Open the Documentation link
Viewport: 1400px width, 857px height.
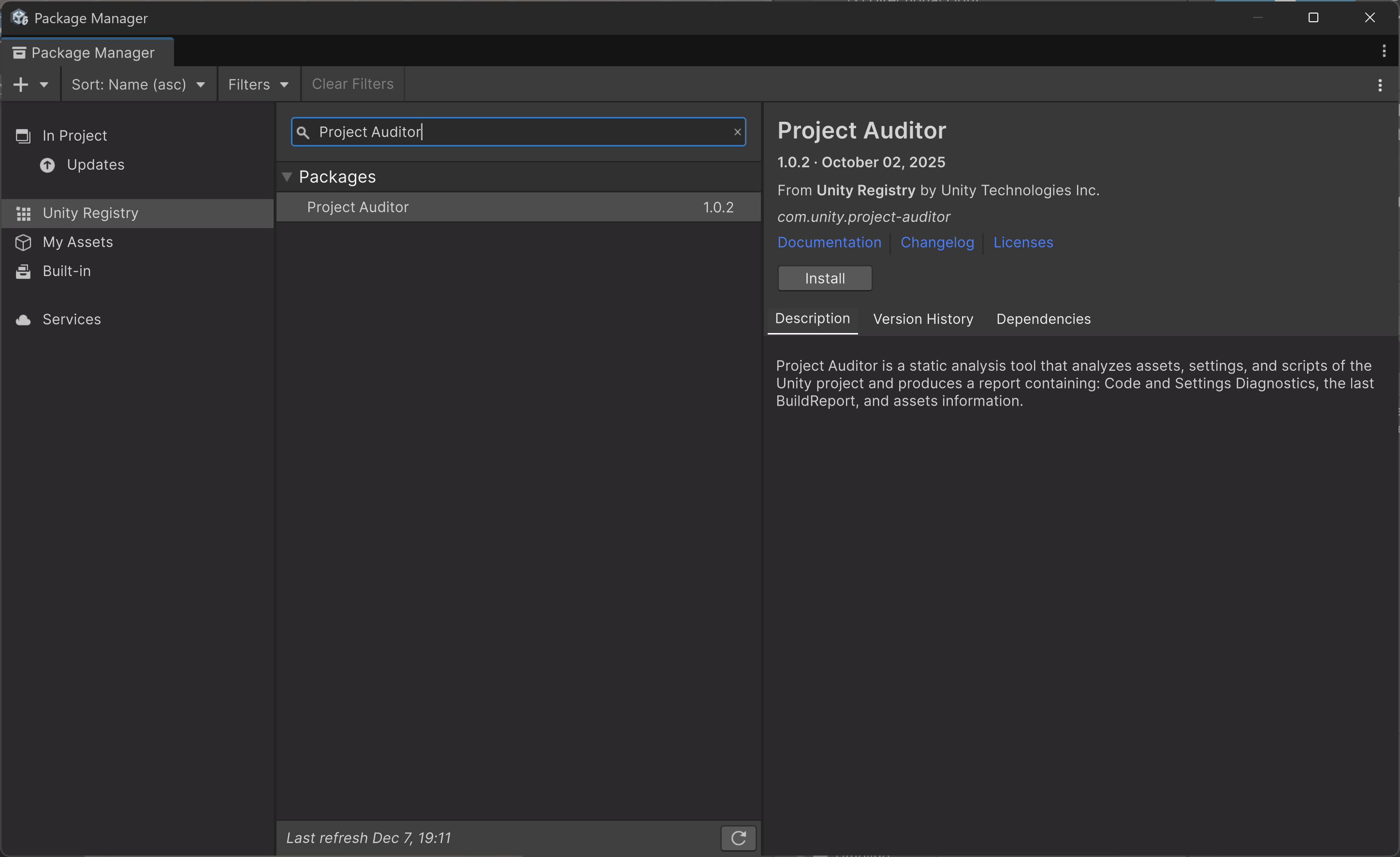click(829, 243)
